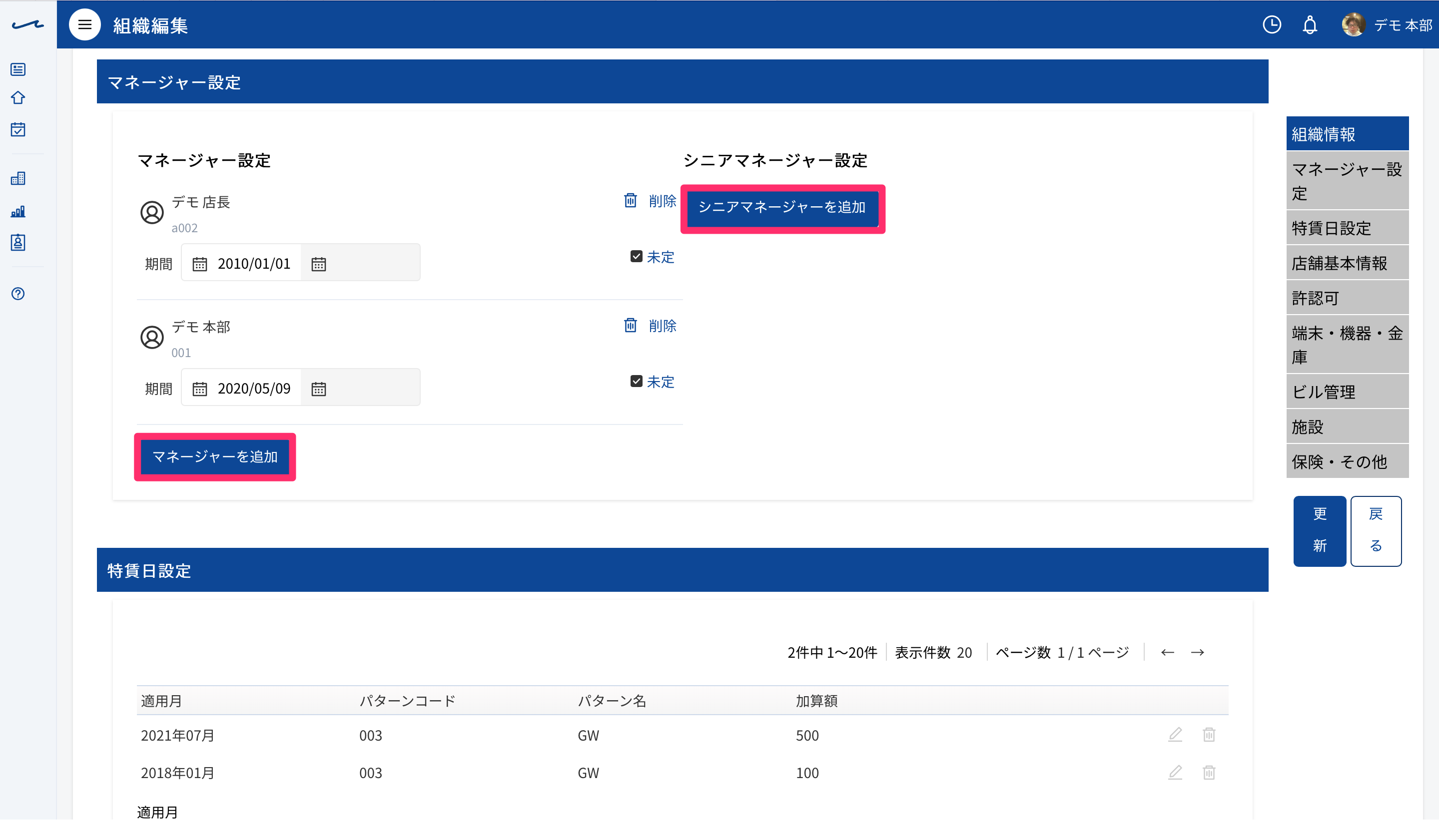Open the building icon in the sidebar
This screenshot has height=840, width=1439.
[18, 179]
